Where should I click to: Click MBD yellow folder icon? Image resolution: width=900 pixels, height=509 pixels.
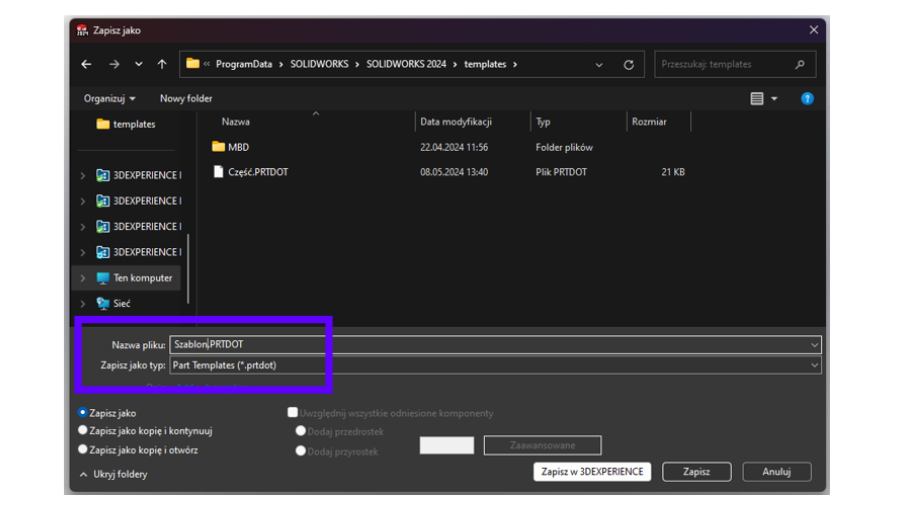(x=218, y=147)
